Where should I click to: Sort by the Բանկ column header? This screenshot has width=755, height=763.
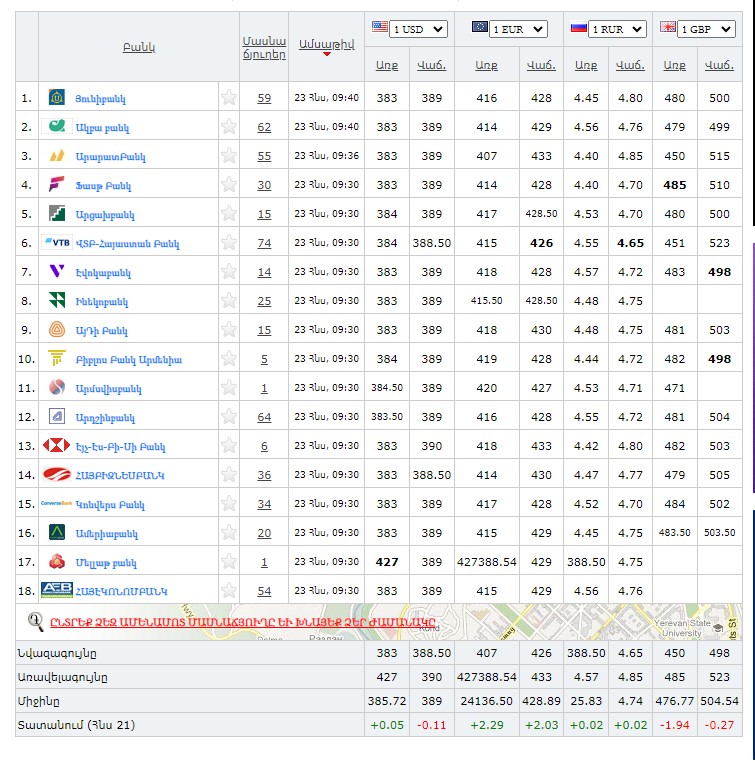(x=139, y=47)
